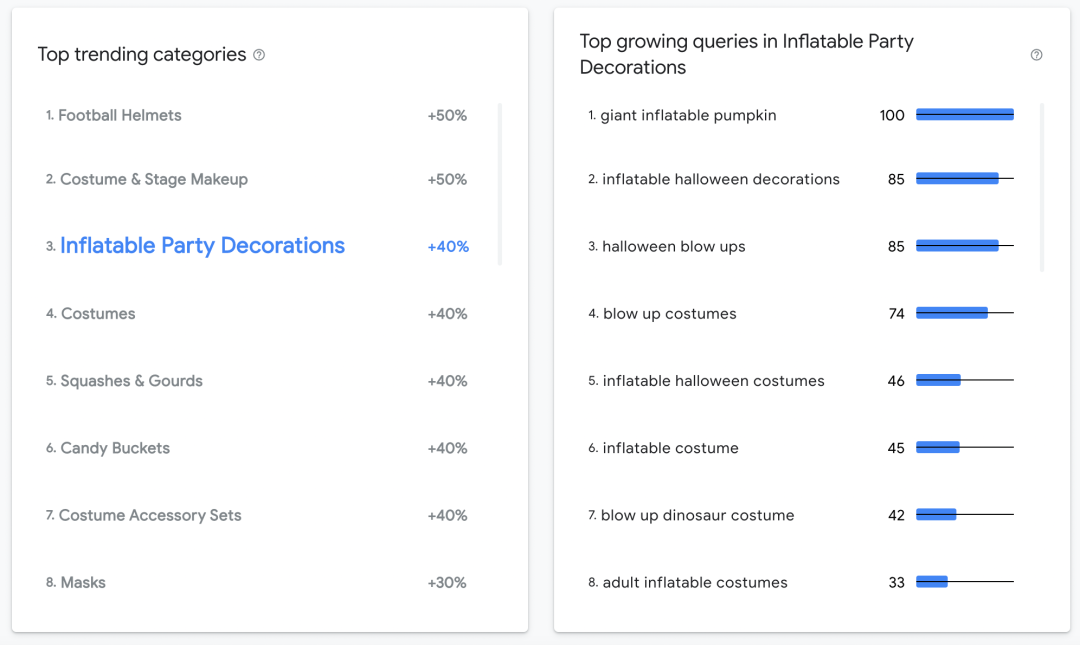
Task: Open blow up dinosaur costume query
Action: (697, 515)
